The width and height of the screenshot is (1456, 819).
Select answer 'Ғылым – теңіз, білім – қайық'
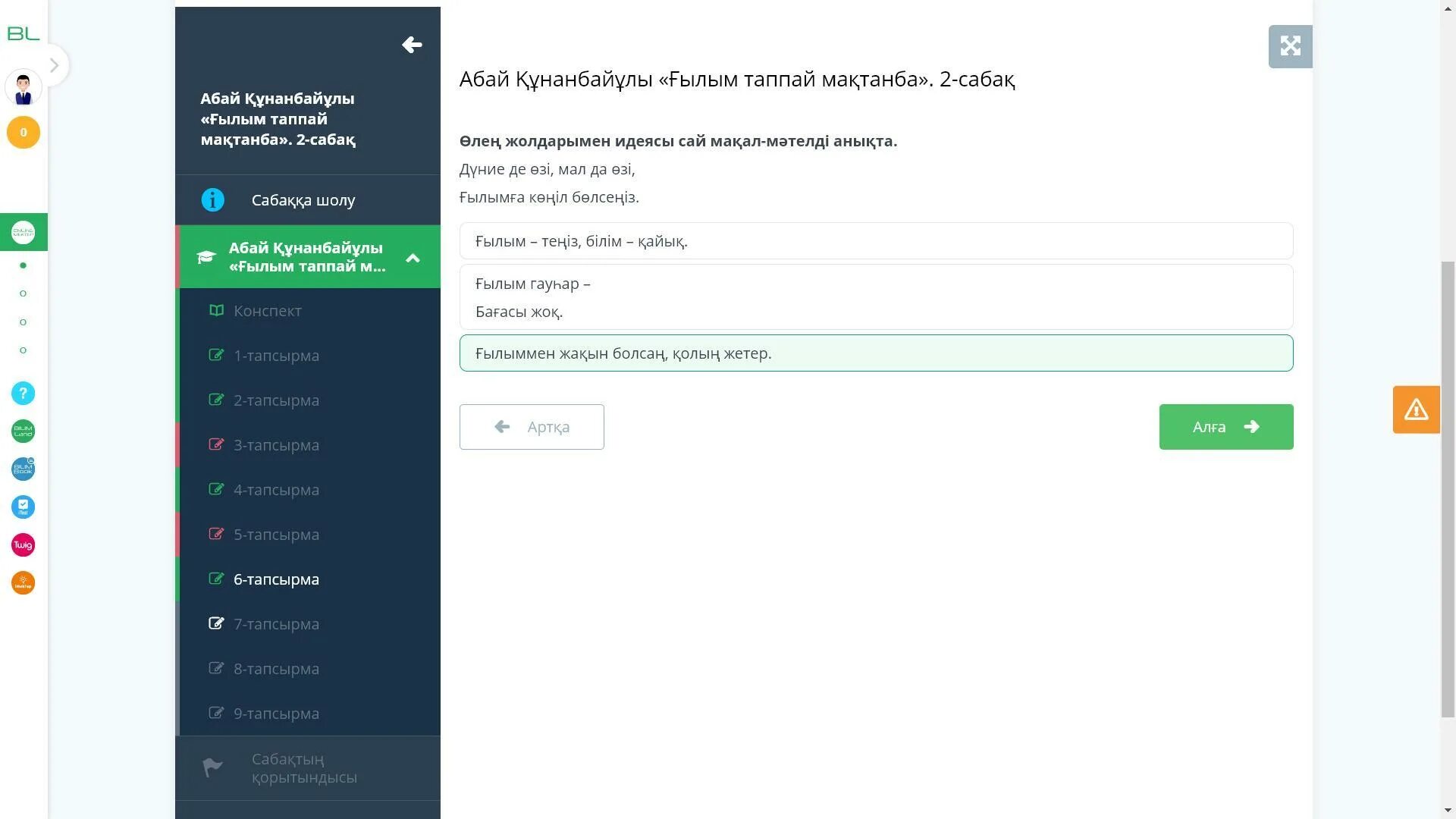coord(876,241)
